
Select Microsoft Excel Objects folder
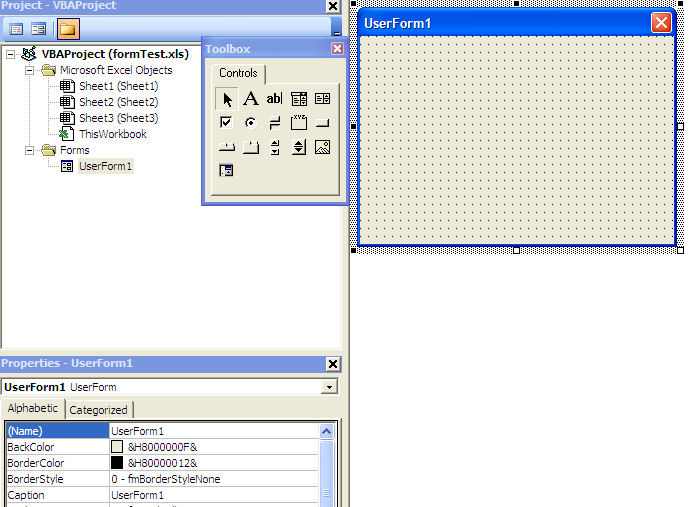(116, 70)
